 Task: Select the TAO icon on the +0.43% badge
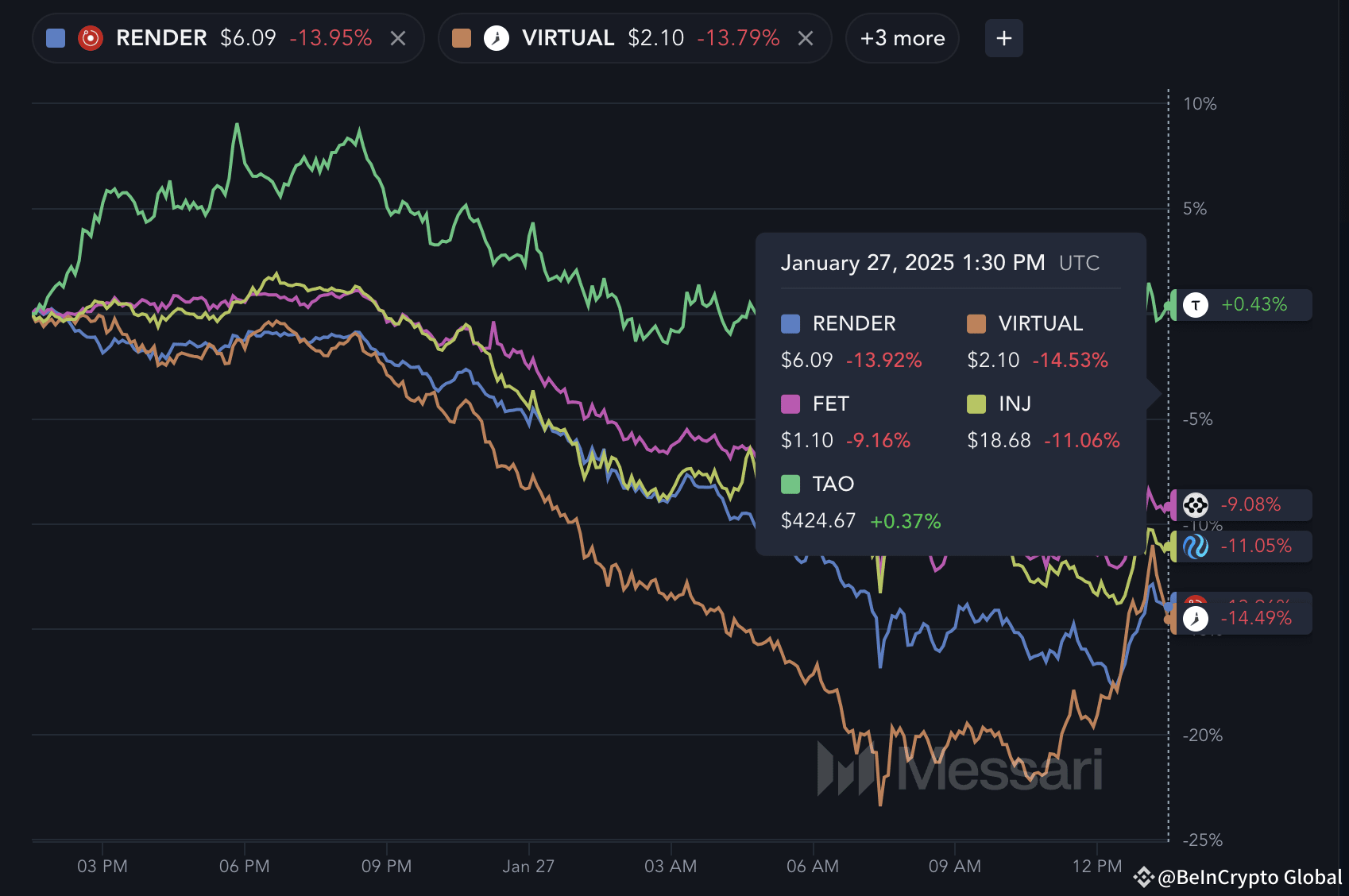pyautogui.click(x=1196, y=304)
